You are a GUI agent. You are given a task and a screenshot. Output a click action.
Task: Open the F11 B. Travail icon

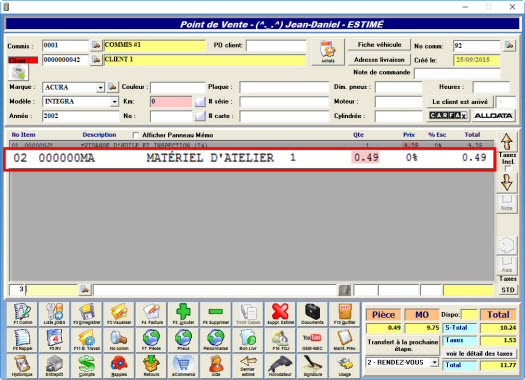click(87, 340)
